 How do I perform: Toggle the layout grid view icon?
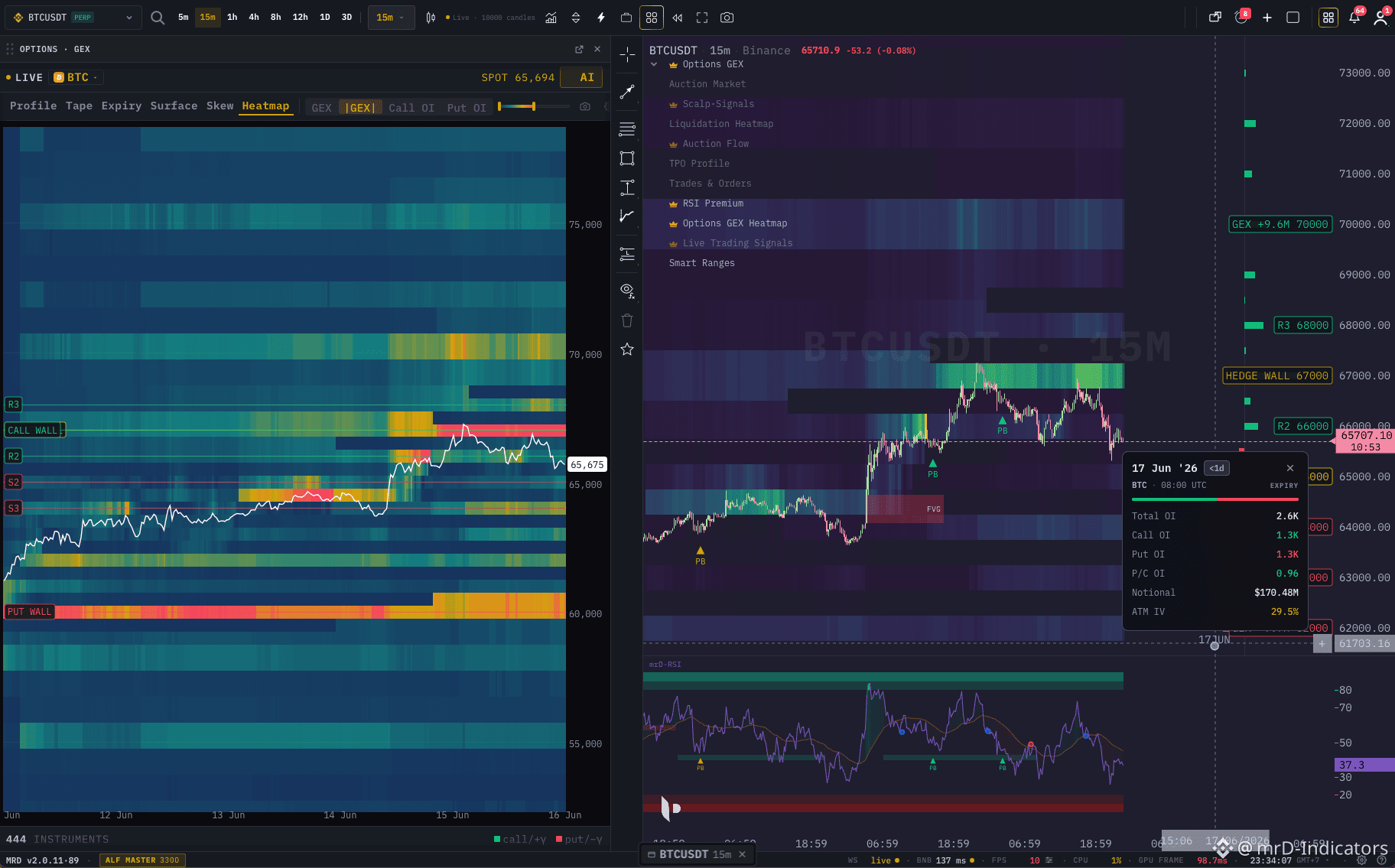pyautogui.click(x=652, y=18)
